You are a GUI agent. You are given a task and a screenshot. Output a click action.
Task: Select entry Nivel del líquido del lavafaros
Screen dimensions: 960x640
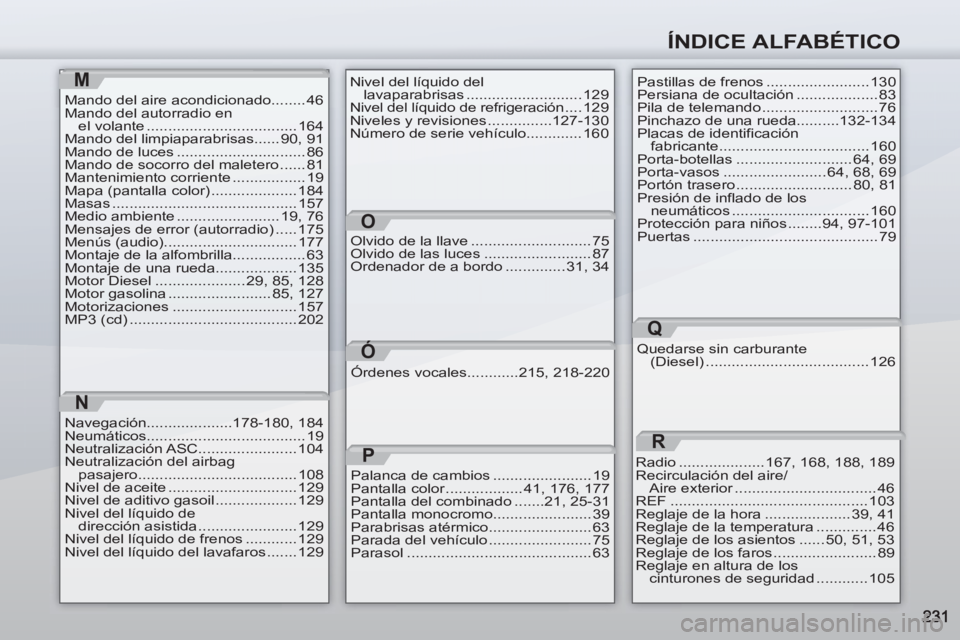[x=194, y=552]
